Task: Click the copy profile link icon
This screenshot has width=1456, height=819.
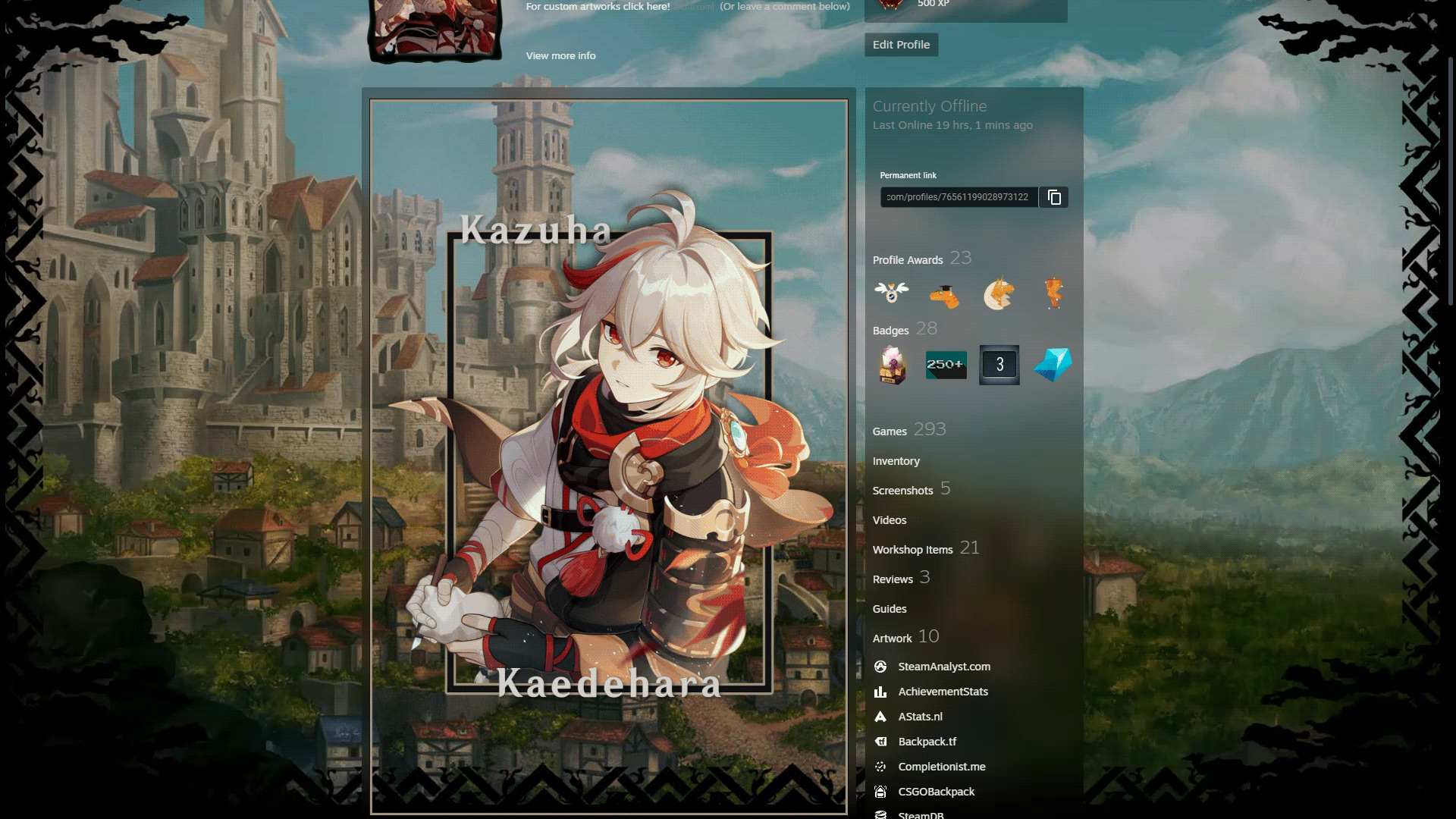Action: click(x=1053, y=196)
